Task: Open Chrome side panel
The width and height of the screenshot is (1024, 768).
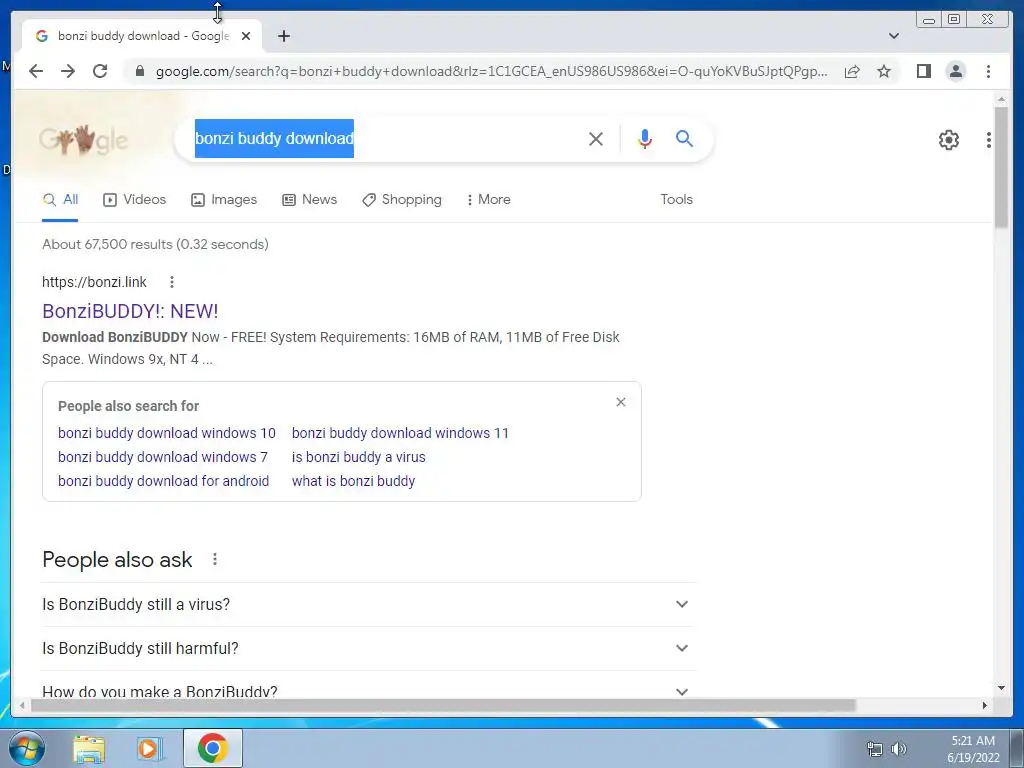Action: click(x=923, y=71)
